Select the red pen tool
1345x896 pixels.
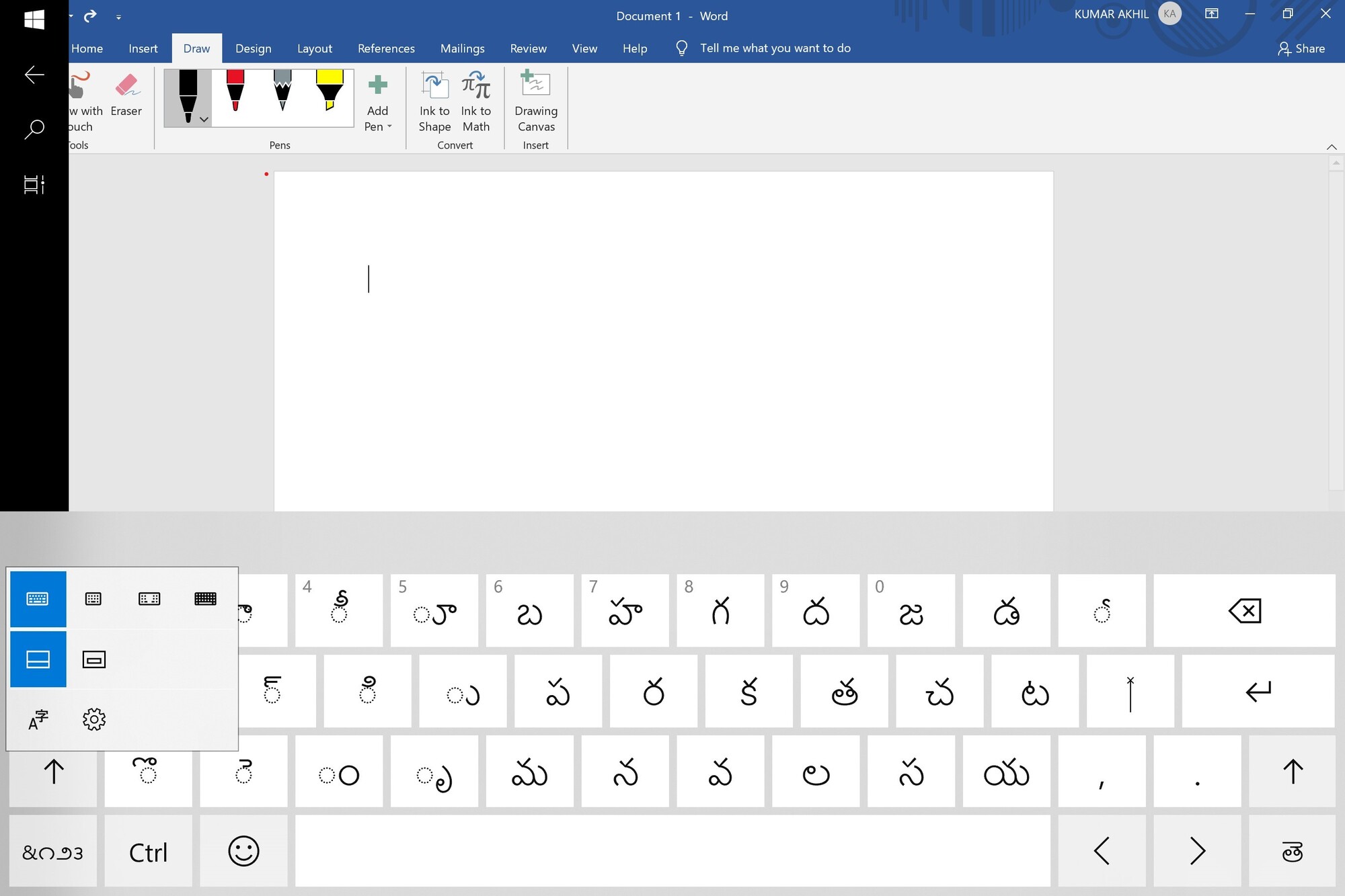(235, 91)
